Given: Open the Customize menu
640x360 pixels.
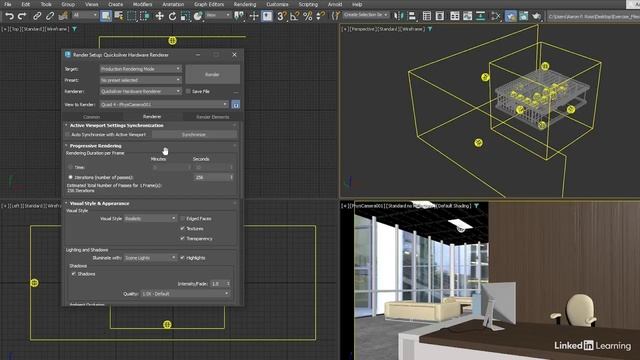Looking at the screenshot, I should click(277, 4).
